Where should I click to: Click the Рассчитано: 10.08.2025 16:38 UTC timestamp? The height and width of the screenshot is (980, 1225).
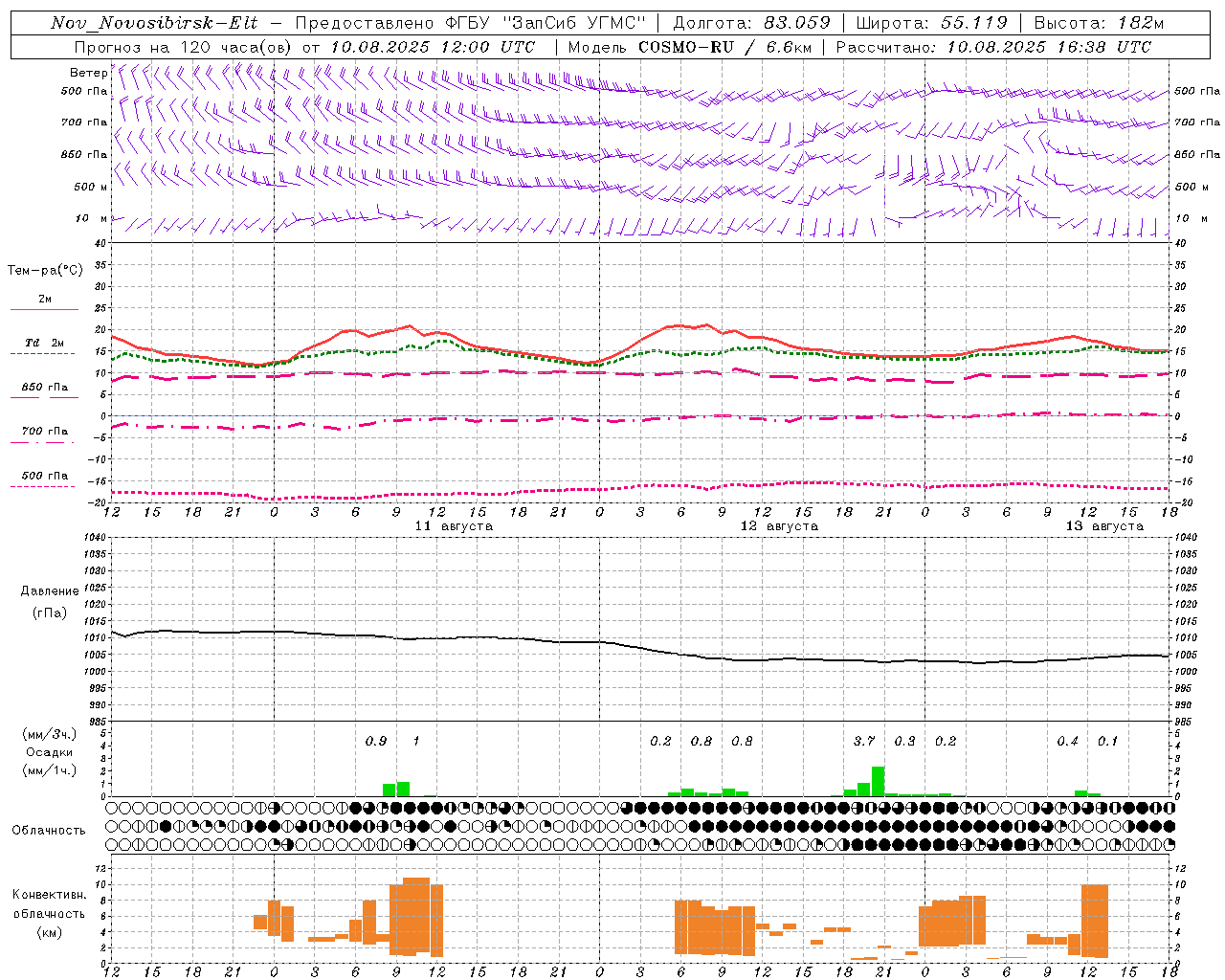coord(993,47)
